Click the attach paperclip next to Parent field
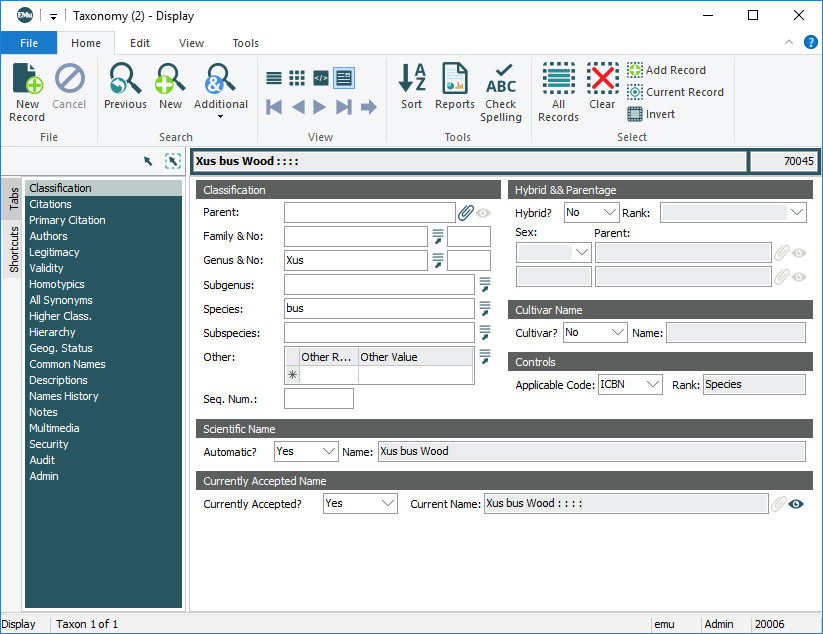The image size is (823, 634). click(x=465, y=212)
